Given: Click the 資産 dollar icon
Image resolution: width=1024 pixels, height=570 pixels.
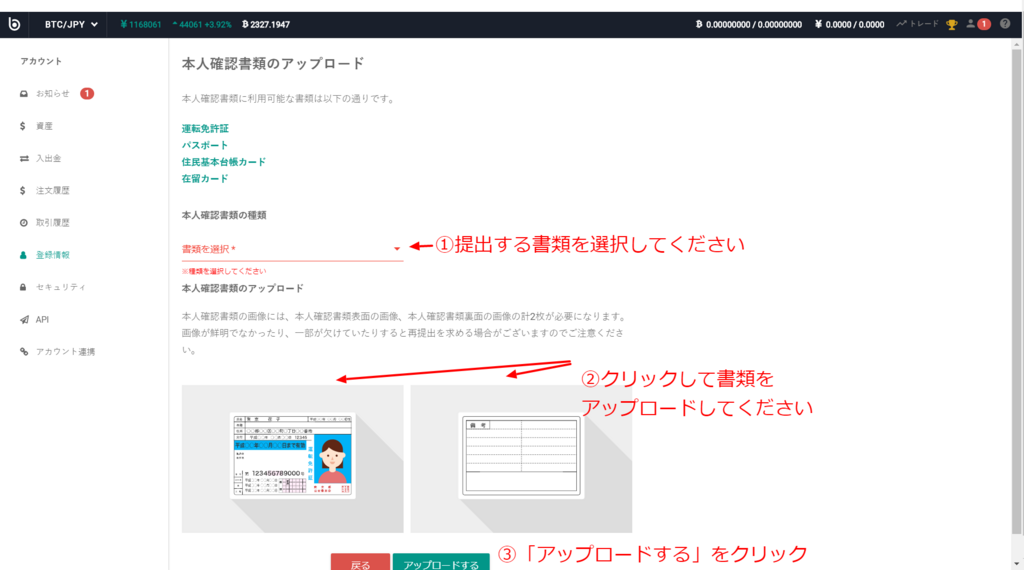Looking at the screenshot, I should pos(23,126).
